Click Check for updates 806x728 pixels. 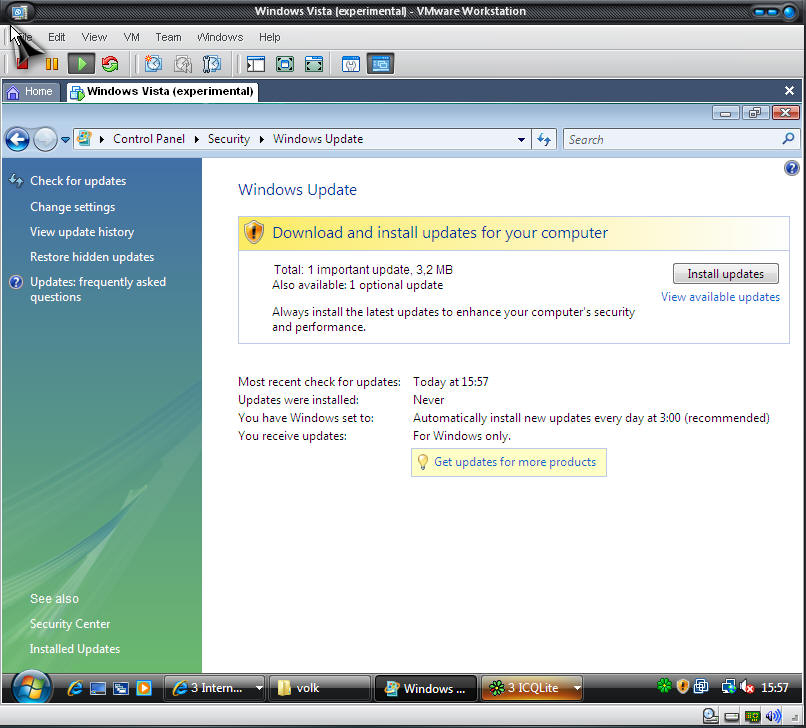(78, 181)
